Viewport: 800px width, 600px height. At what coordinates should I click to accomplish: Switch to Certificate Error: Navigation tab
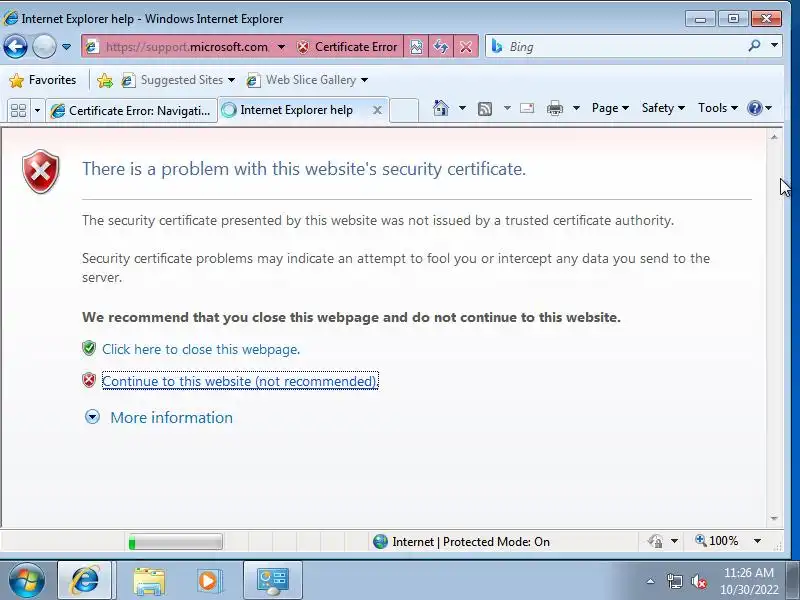[x=132, y=110]
